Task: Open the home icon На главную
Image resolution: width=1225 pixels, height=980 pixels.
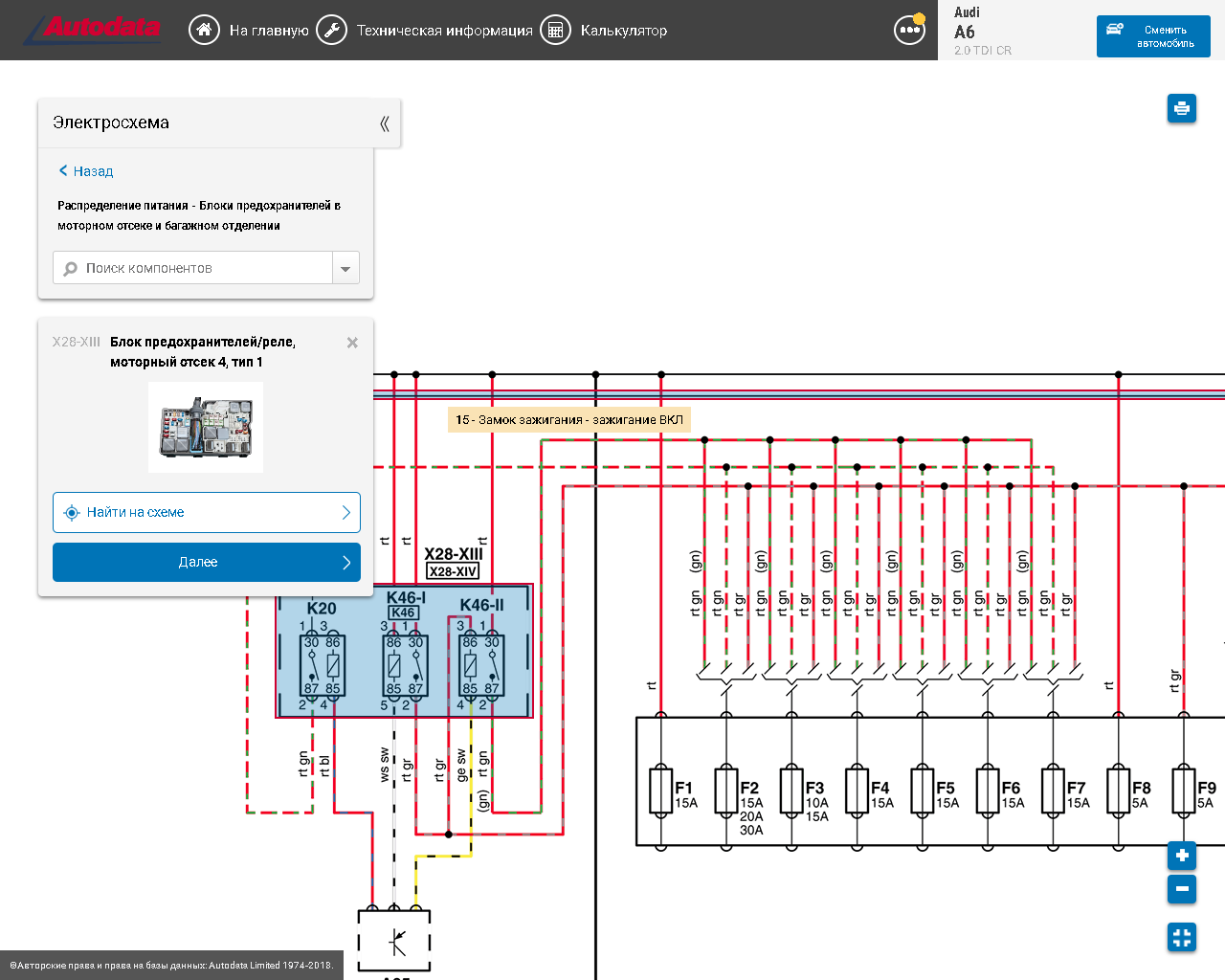Action: tap(204, 30)
